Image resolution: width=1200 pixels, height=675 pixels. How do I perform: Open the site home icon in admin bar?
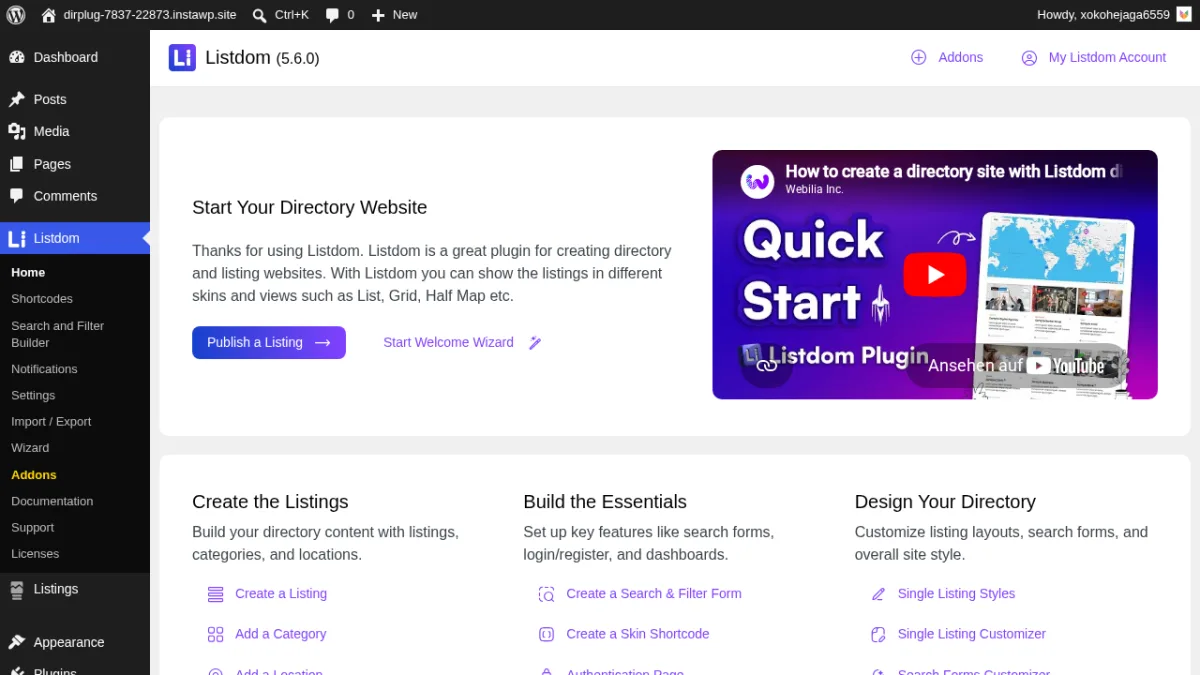pos(49,15)
